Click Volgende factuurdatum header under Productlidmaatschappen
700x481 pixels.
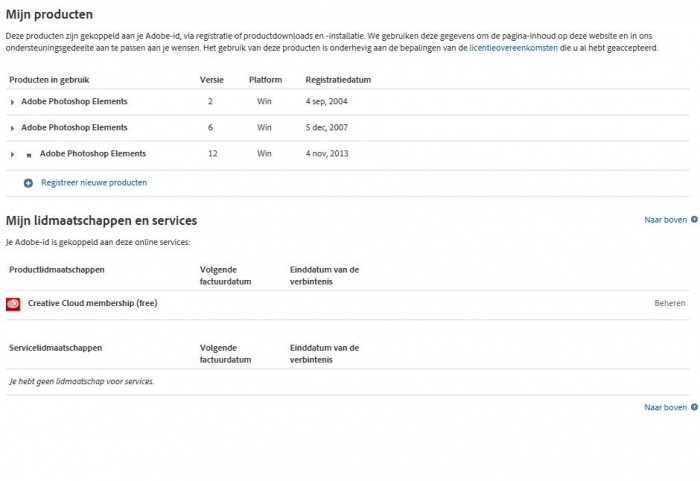click(x=225, y=276)
